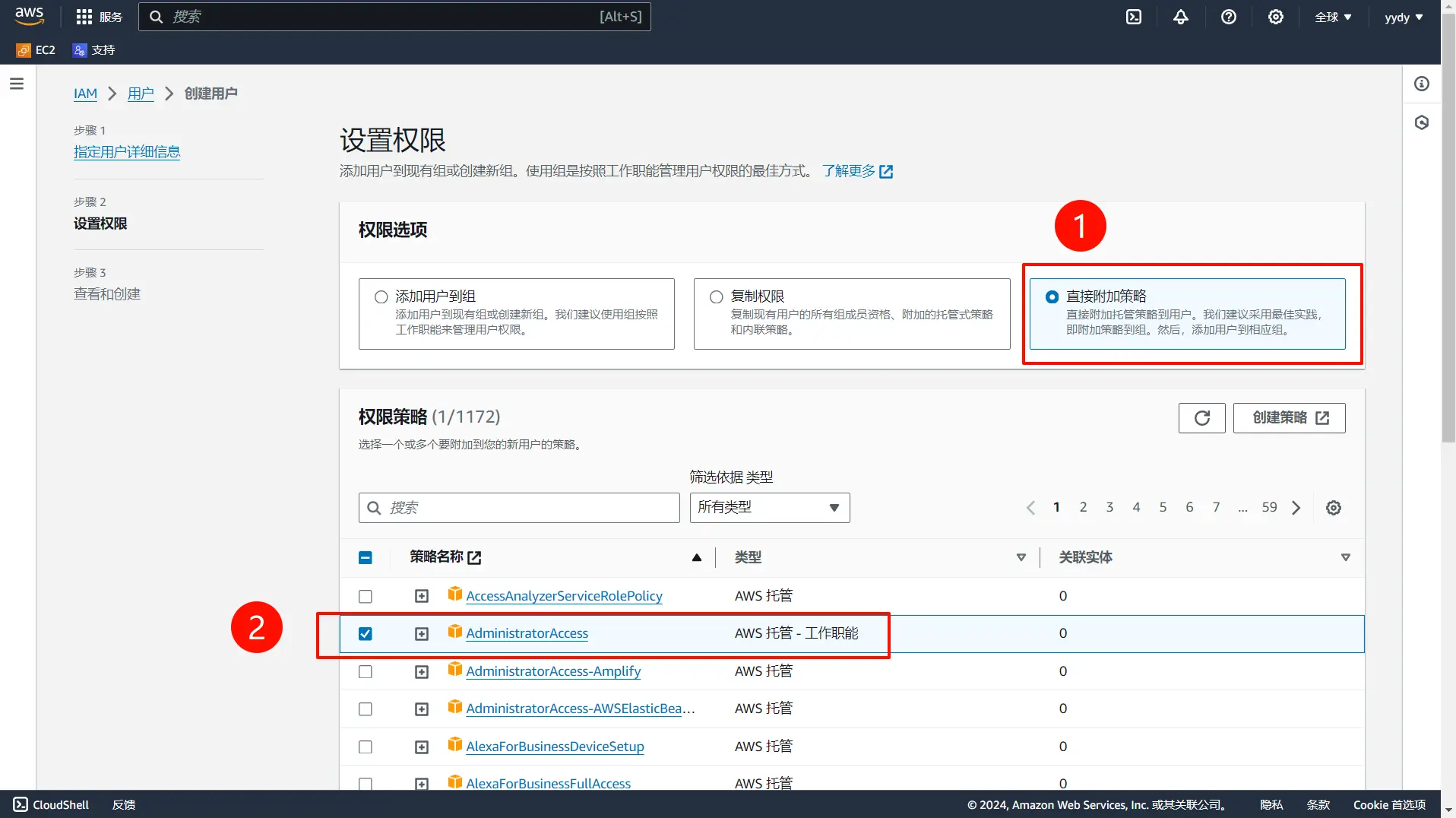Open 反馈 in the footer

124,804
